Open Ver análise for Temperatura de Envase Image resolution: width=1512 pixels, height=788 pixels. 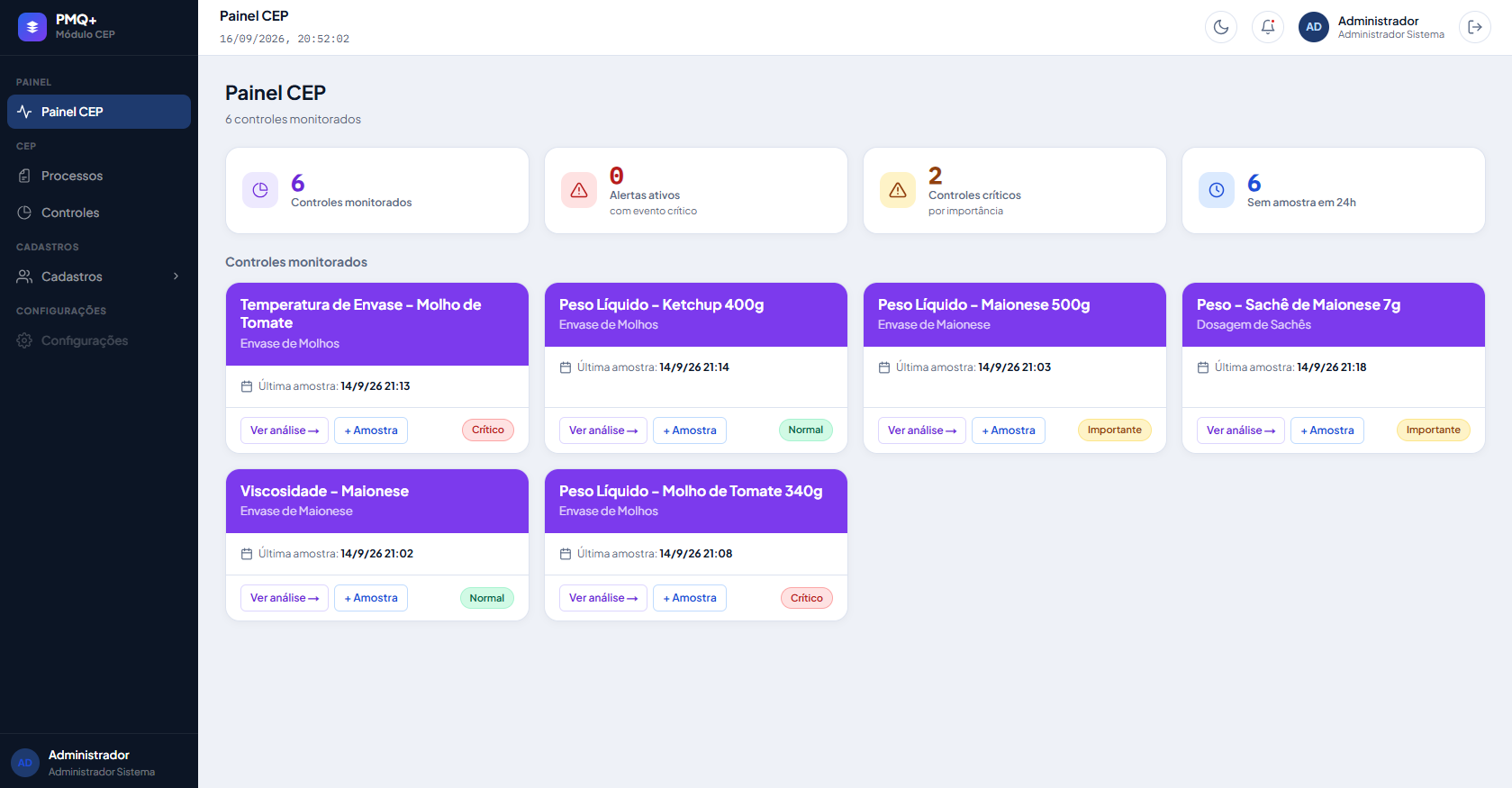pyautogui.click(x=285, y=430)
